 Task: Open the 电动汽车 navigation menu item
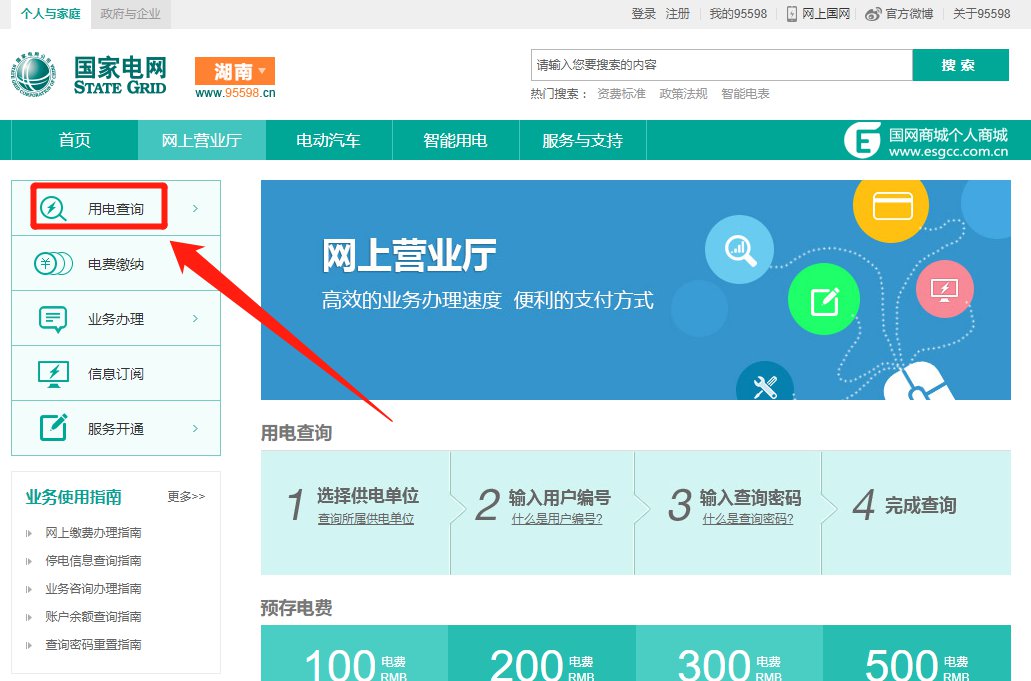click(328, 140)
